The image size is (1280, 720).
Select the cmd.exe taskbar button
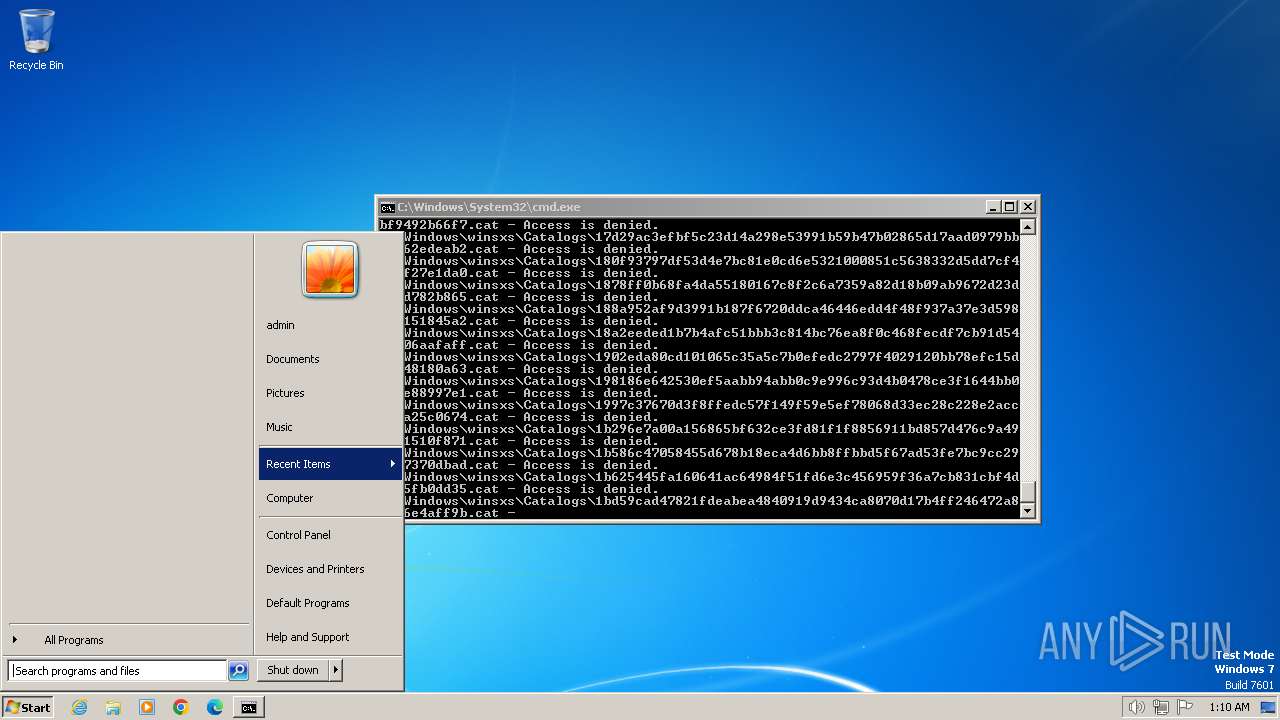click(248, 707)
